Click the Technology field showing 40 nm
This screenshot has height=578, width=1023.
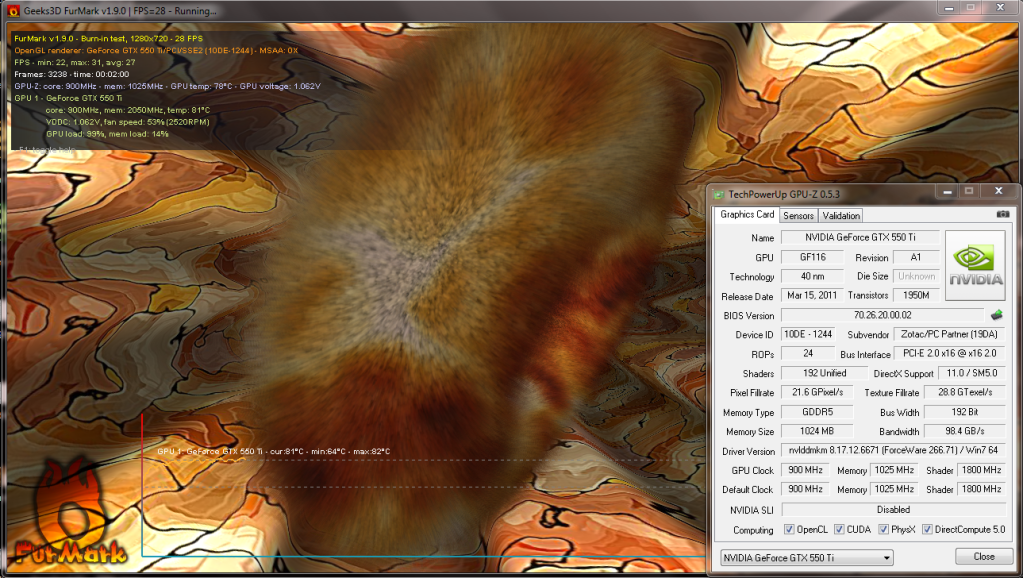(812, 276)
